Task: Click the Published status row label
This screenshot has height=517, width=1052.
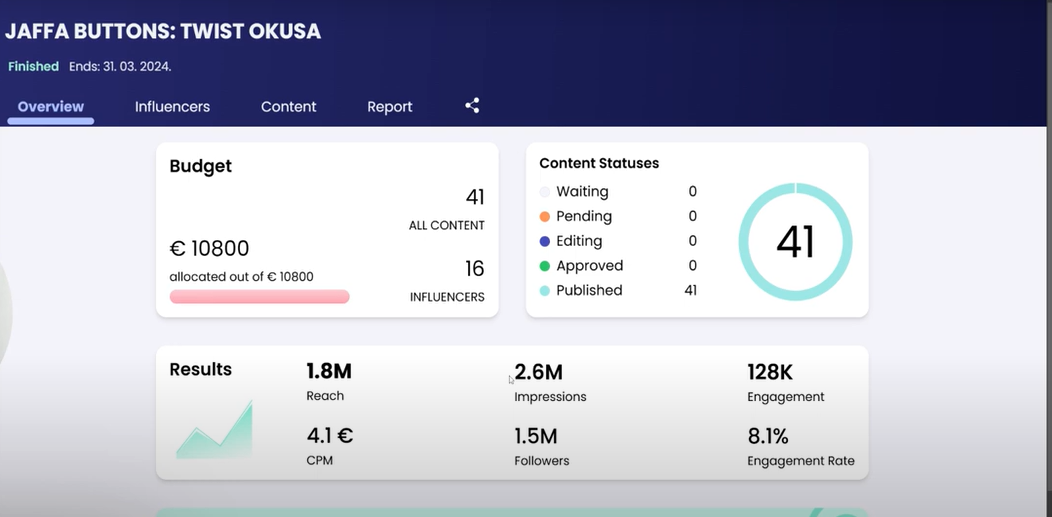Action: pyautogui.click(x=589, y=290)
